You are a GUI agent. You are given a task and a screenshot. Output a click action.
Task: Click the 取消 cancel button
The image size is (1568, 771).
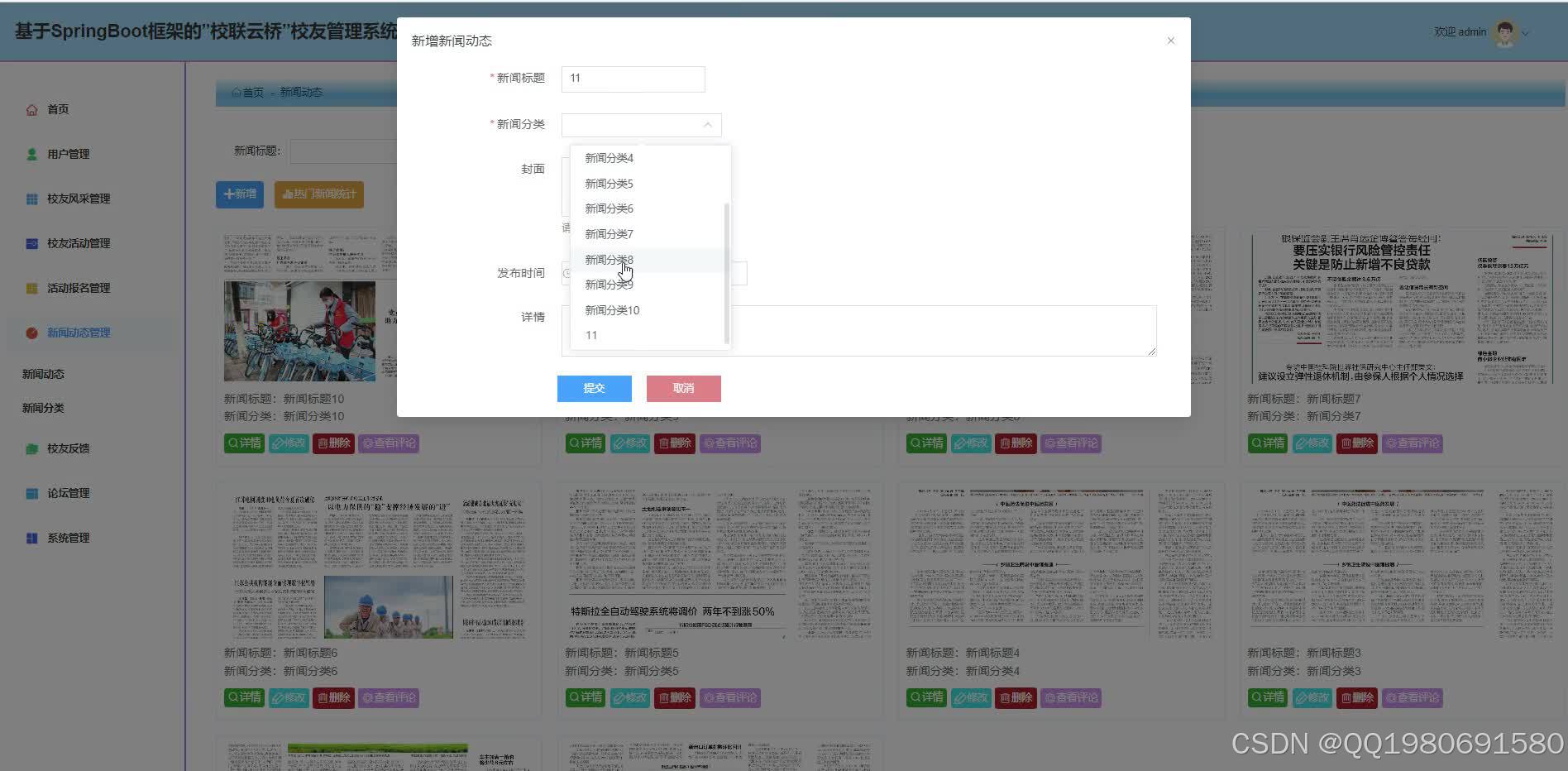(x=683, y=388)
